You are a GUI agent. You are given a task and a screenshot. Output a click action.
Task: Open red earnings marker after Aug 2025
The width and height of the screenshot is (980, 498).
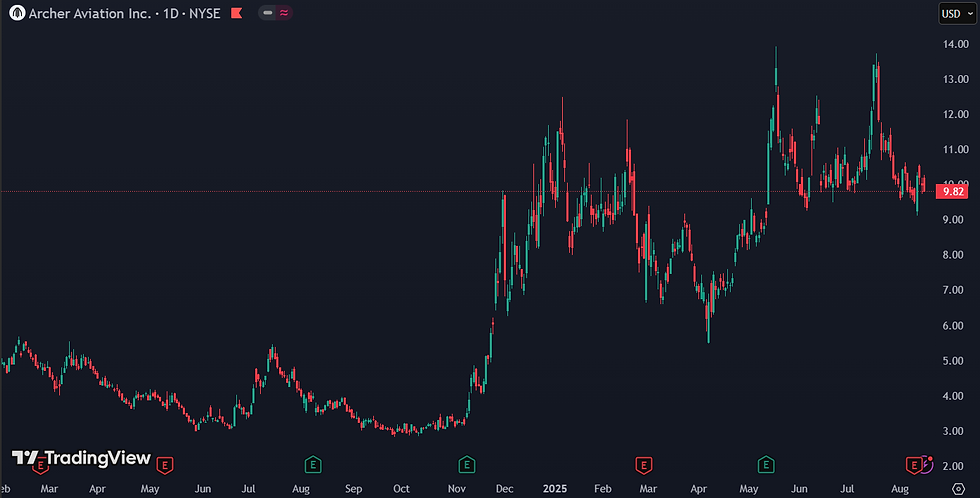[914, 465]
